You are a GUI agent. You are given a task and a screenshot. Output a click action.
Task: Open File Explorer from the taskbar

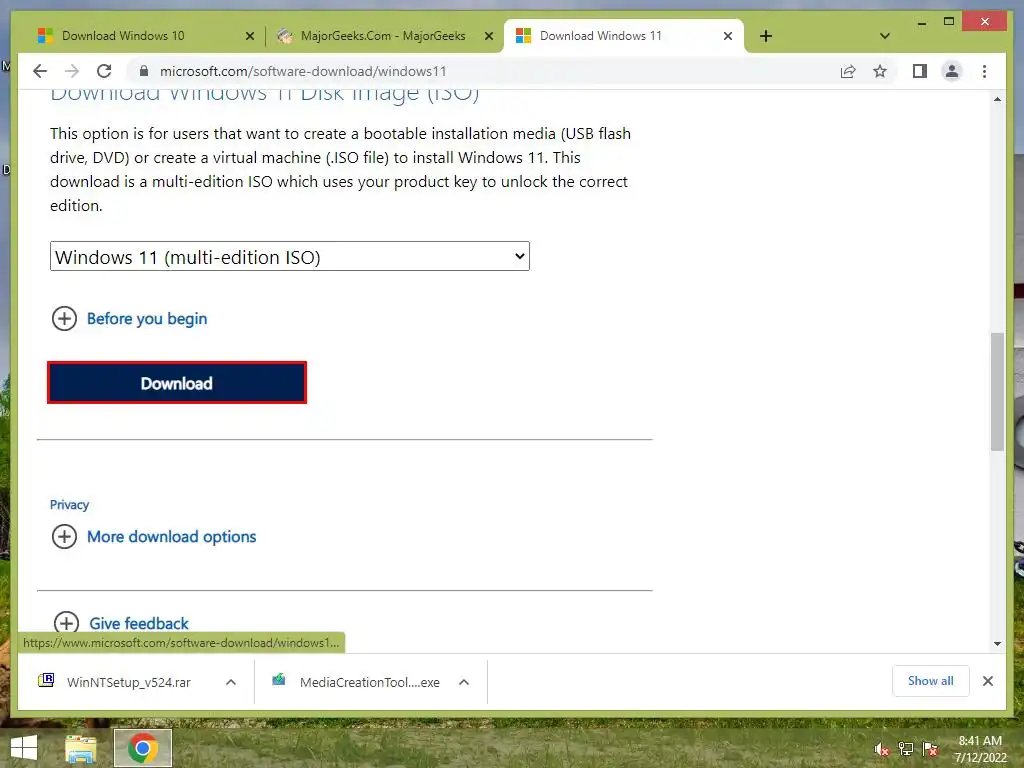[x=80, y=748]
